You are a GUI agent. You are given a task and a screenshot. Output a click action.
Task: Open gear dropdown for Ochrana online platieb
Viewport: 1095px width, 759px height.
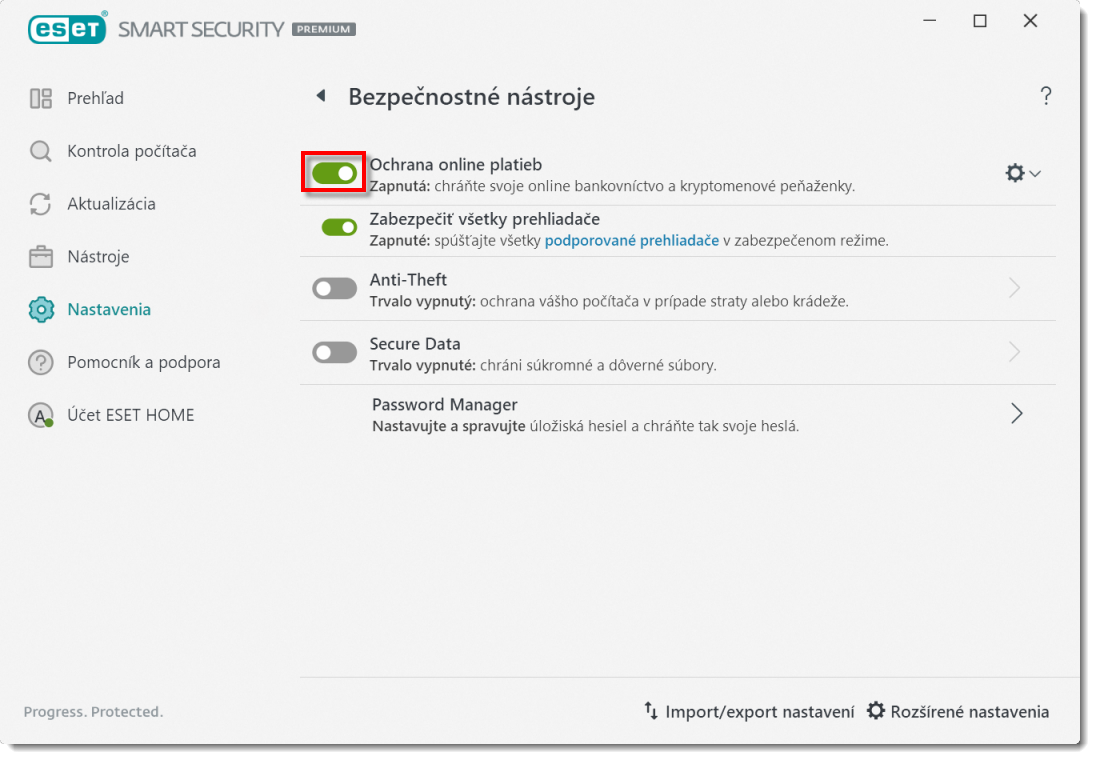pyautogui.click(x=1022, y=173)
